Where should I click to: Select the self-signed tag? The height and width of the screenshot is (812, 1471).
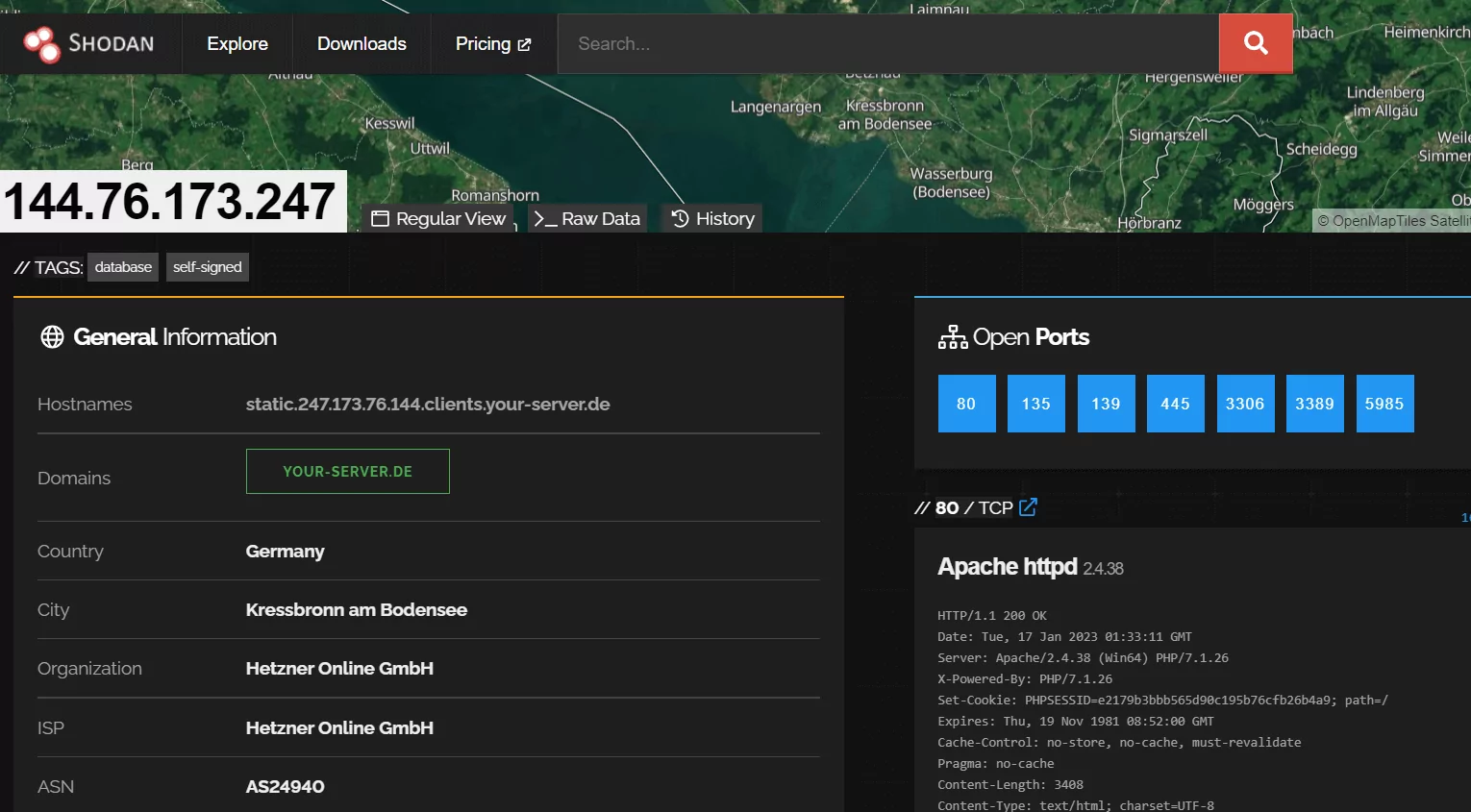(207, 266)
